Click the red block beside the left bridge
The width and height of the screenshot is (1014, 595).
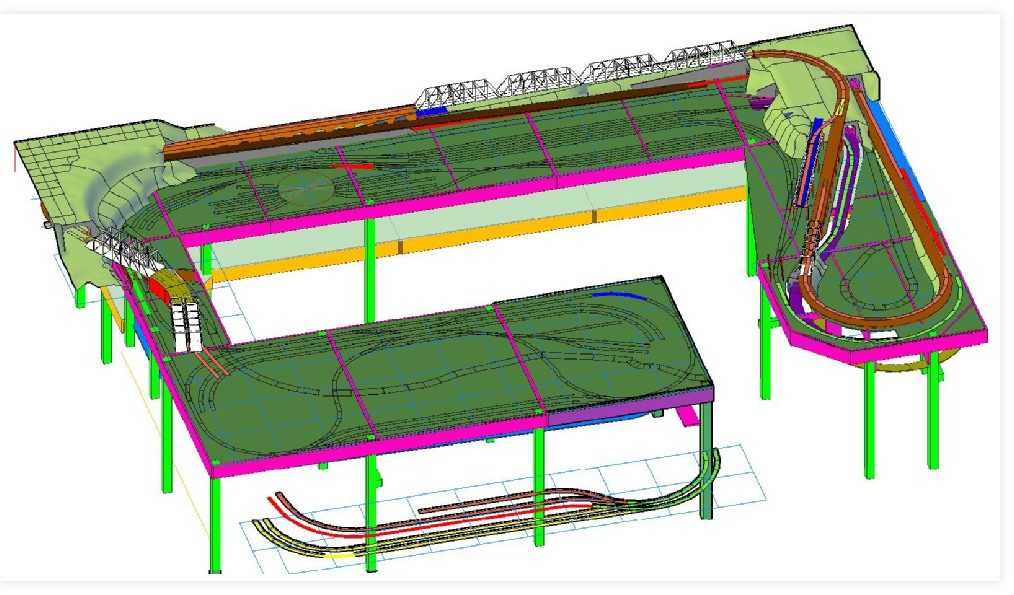point(161,289)
